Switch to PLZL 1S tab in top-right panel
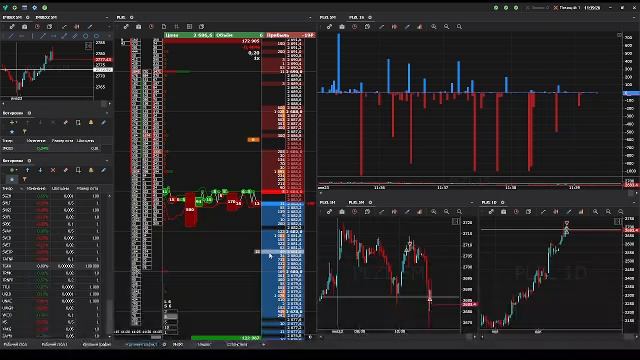The height and width of the screenshot is (360, 640). point(356,18)
